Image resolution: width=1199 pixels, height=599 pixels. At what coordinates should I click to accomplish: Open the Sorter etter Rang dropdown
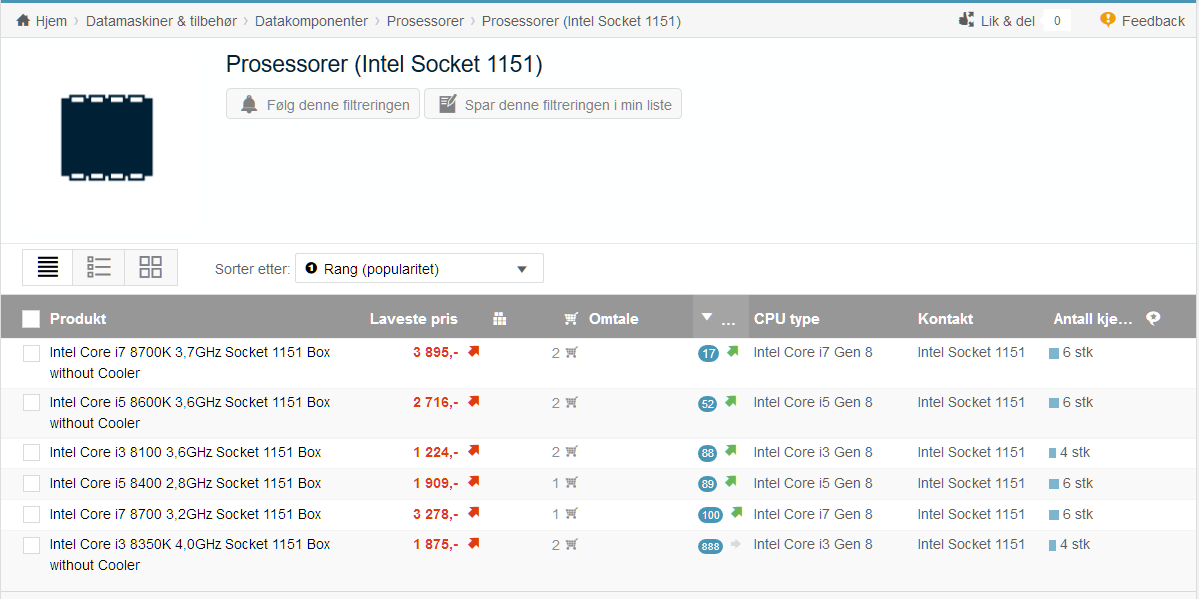click(419, 269)
